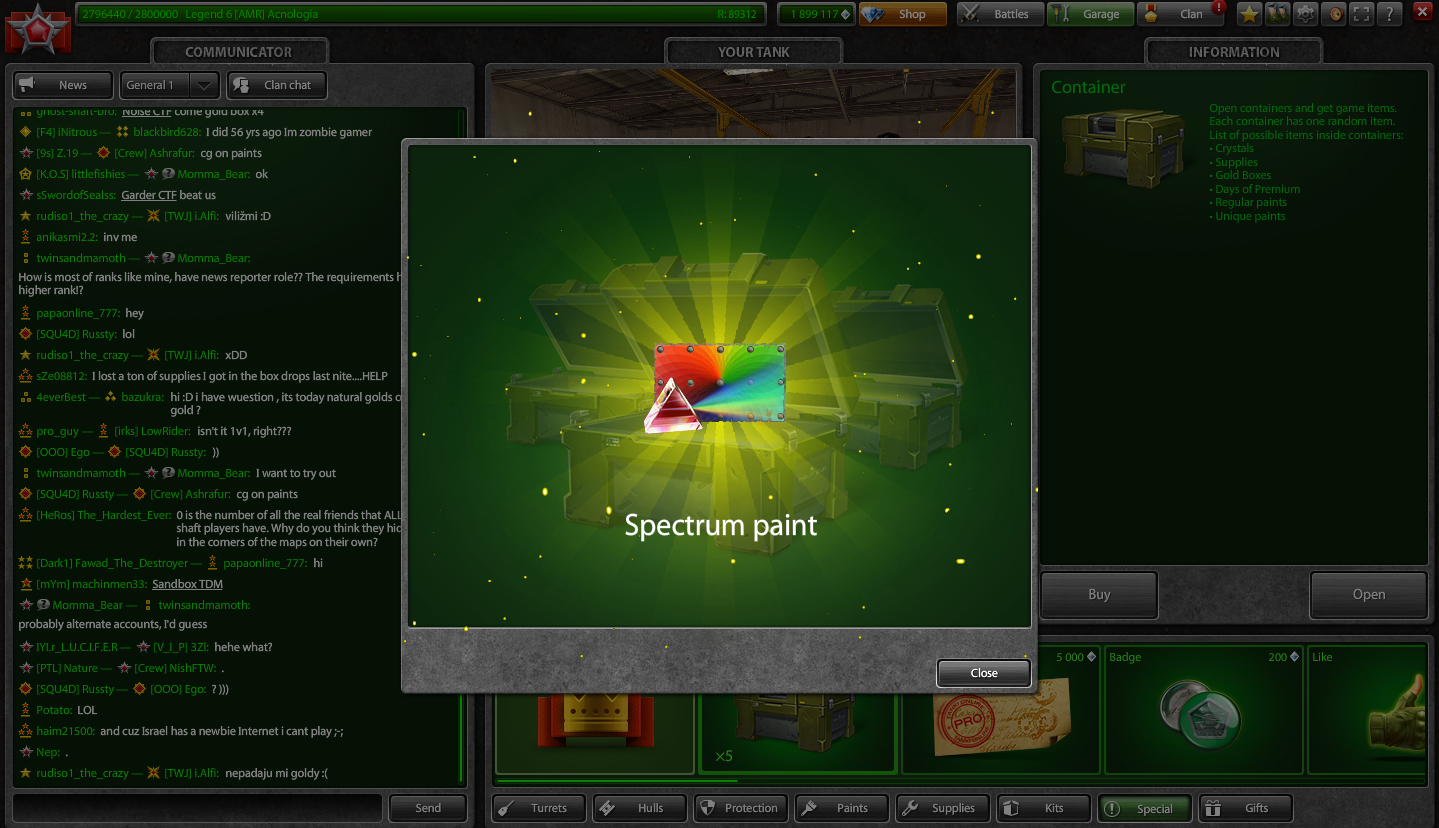Click the garage items horizontal scrollbar
Image resolution: width=1439 pixels, height=828 pixels.
[616, 781]
